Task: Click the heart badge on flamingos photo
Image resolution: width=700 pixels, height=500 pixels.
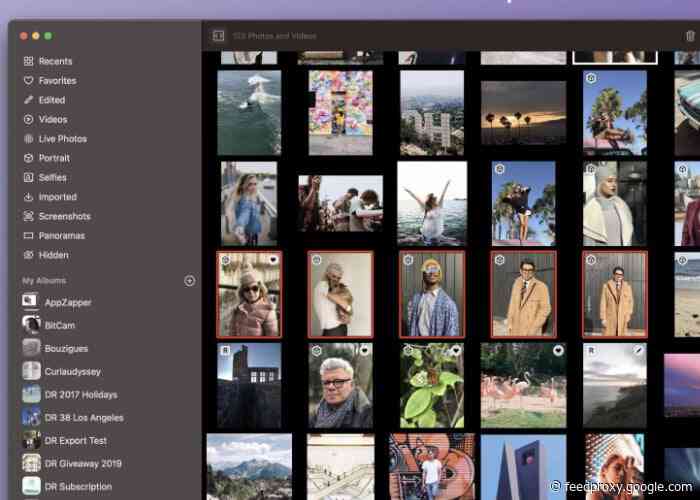Action: click(558, 350)
